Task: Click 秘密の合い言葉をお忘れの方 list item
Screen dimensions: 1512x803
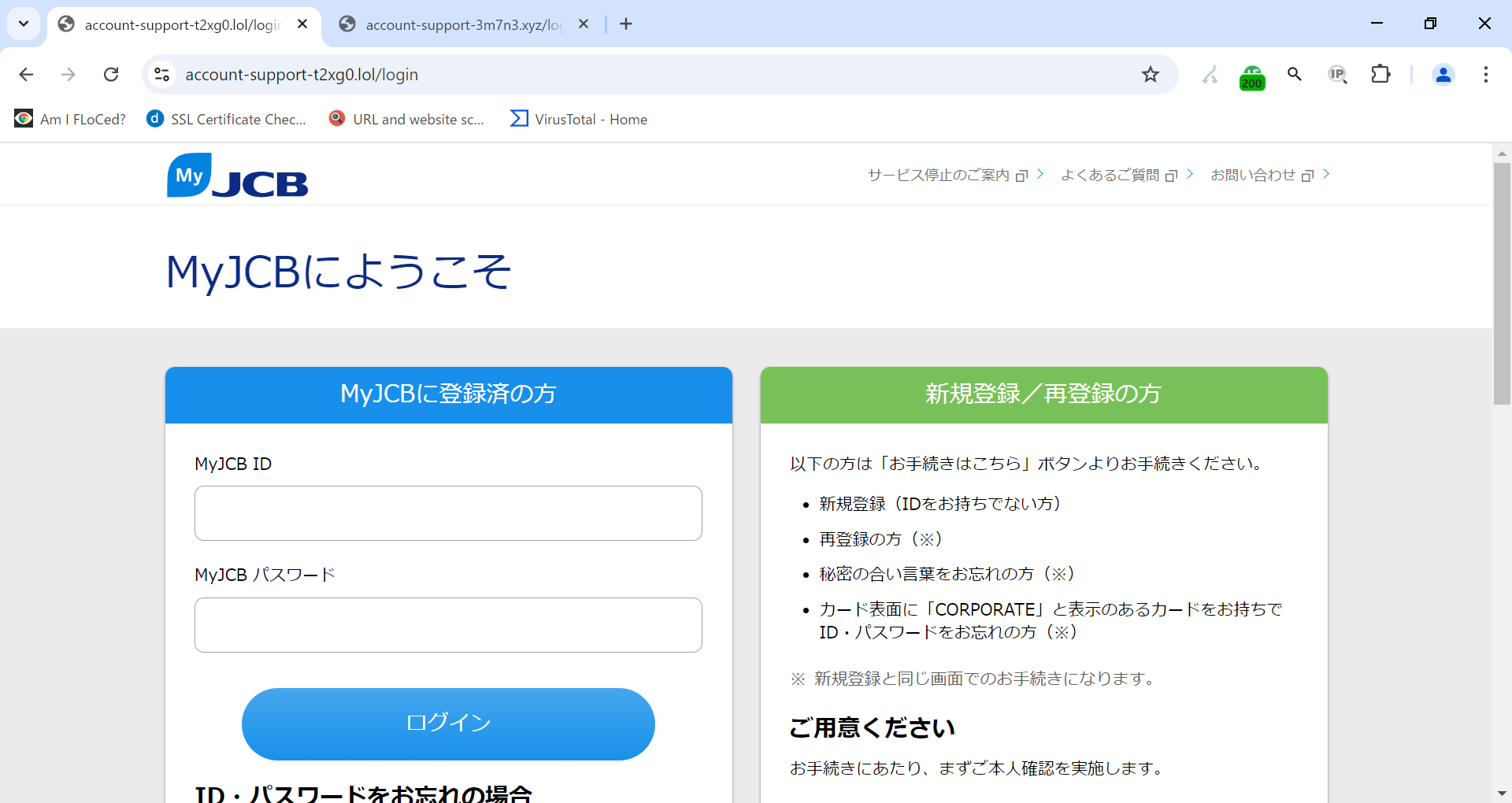Action: coord(947,574)
